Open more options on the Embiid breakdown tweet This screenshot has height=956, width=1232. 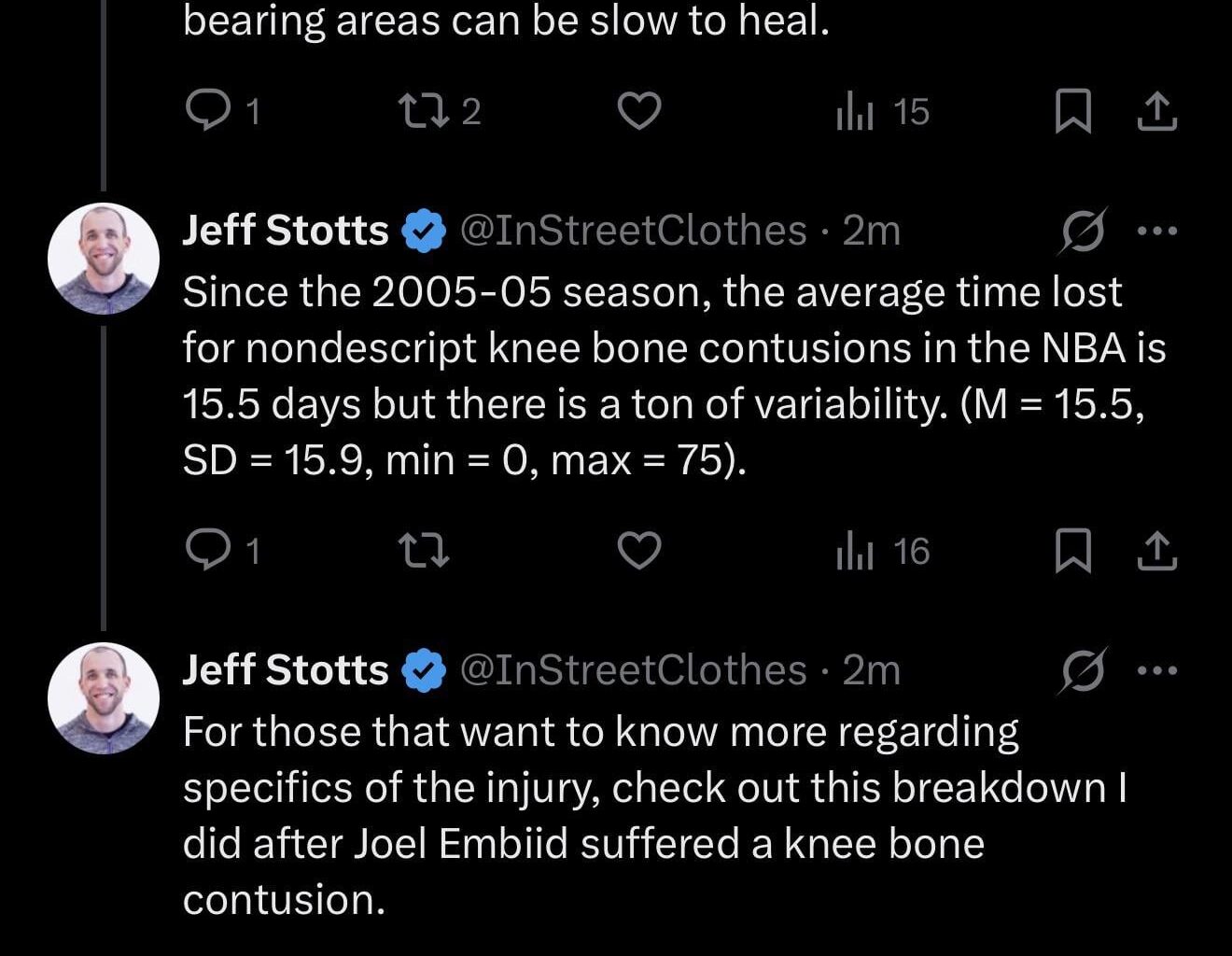tap(1157, 668)
